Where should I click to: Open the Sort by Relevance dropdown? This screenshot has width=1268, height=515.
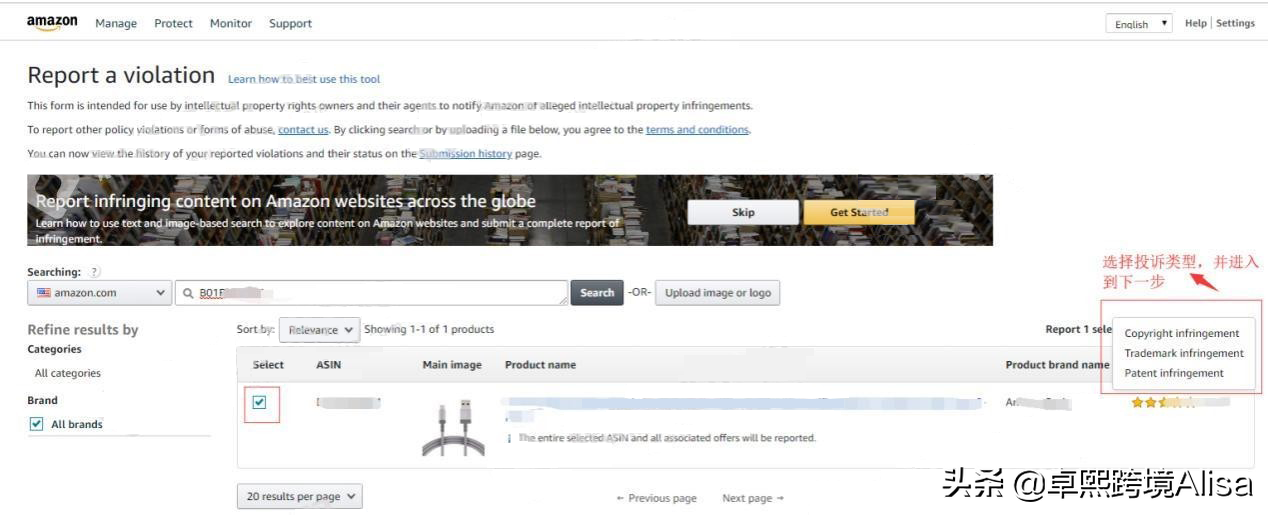(x=319, y=329)
